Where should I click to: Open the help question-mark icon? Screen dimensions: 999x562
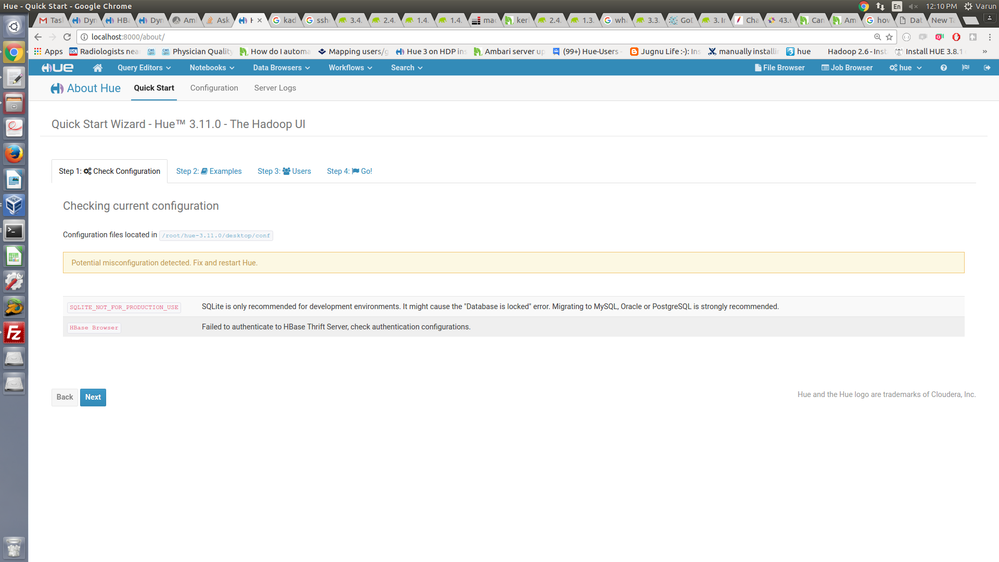944,68
